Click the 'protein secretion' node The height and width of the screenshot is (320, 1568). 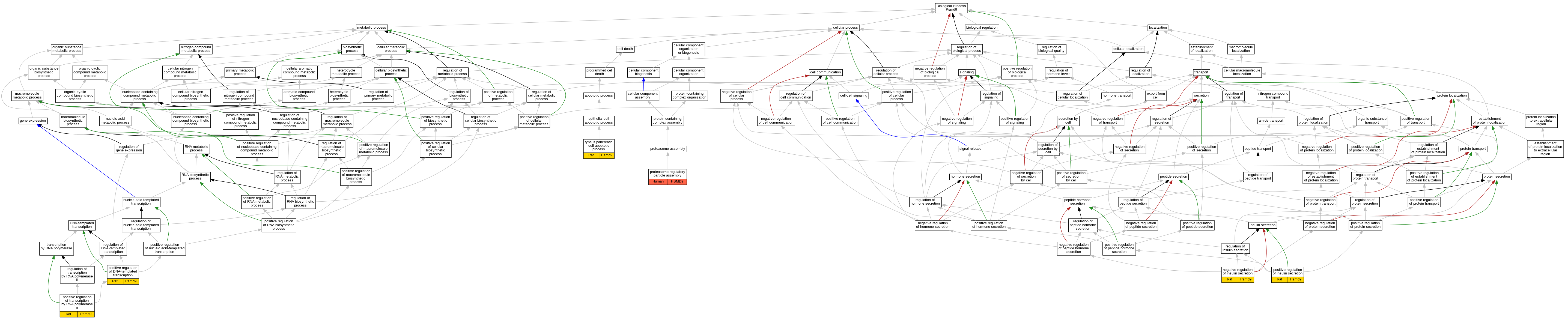(1497, 177)
